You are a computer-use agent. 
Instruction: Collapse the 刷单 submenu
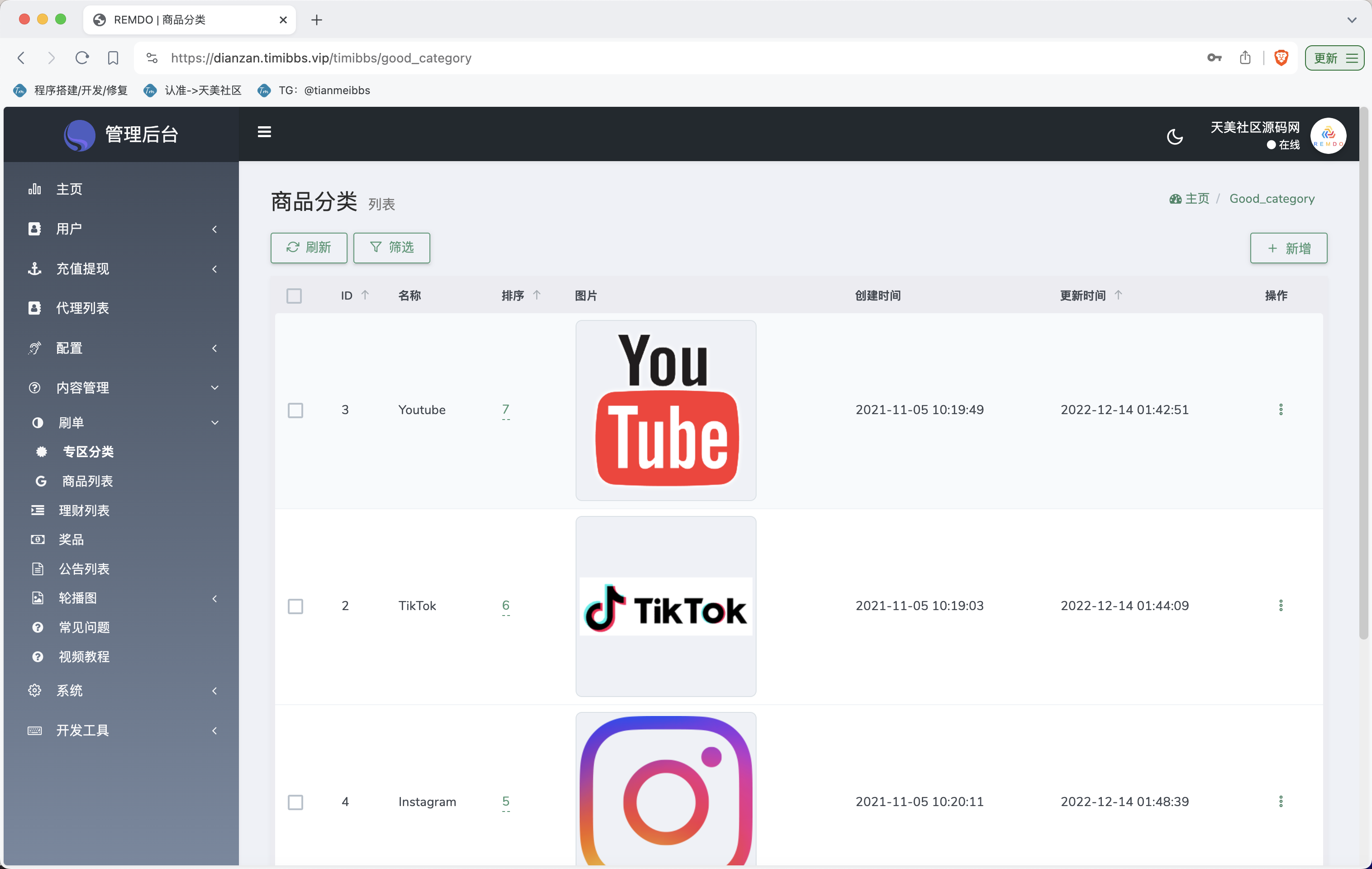[x=121, y=423]
